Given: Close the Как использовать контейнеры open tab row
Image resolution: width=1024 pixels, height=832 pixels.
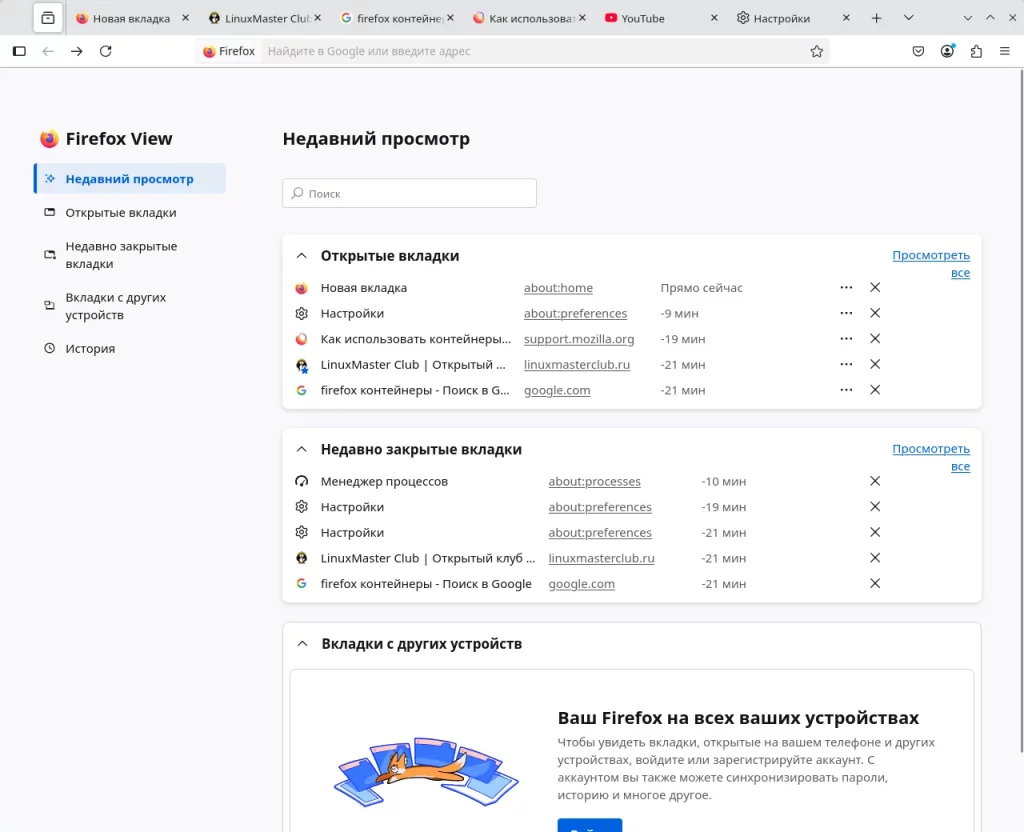Looking at the screenshot, I should point(875,338).
